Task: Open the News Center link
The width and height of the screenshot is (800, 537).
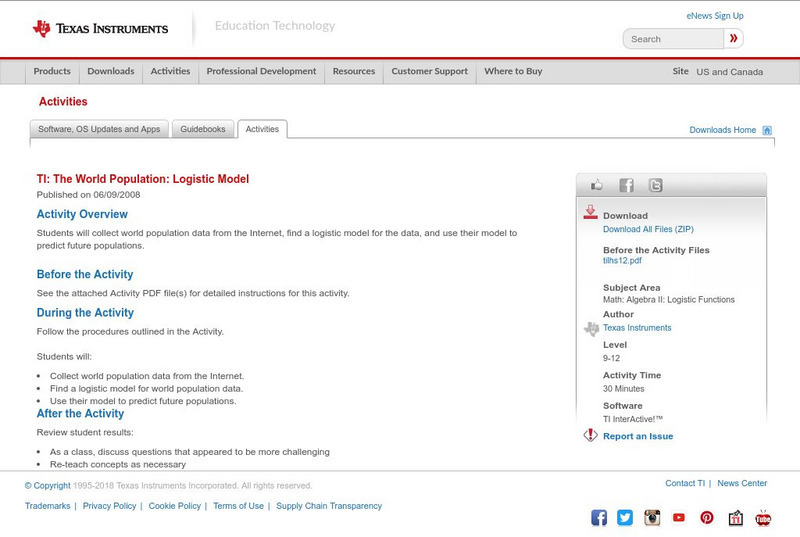Action: click(x=742, y=483)
